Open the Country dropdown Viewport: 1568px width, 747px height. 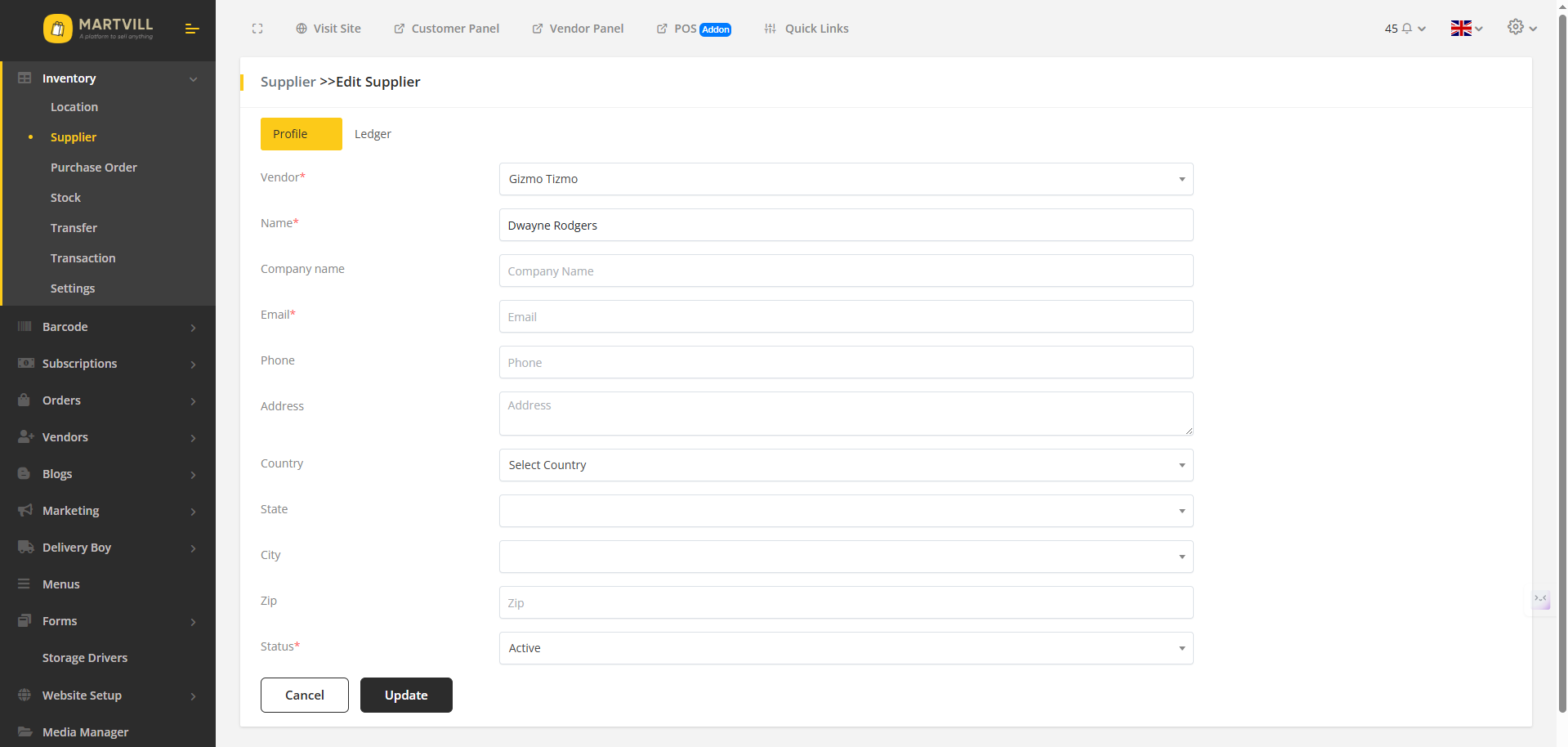point(846,465)
